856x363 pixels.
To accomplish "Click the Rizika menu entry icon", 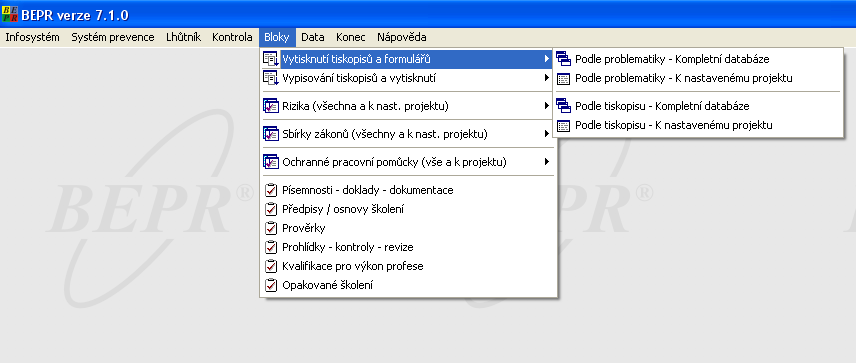I will (271, 106).
